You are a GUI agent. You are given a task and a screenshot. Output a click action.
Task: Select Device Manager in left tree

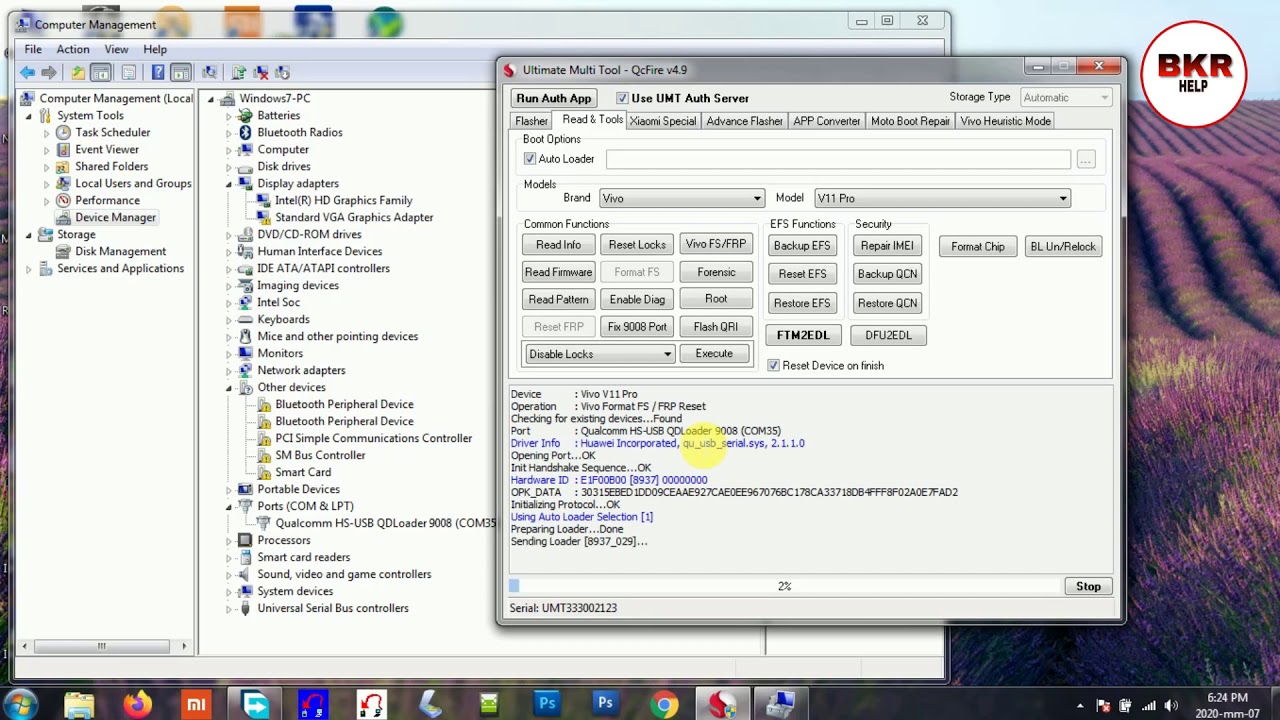(115, 217)
